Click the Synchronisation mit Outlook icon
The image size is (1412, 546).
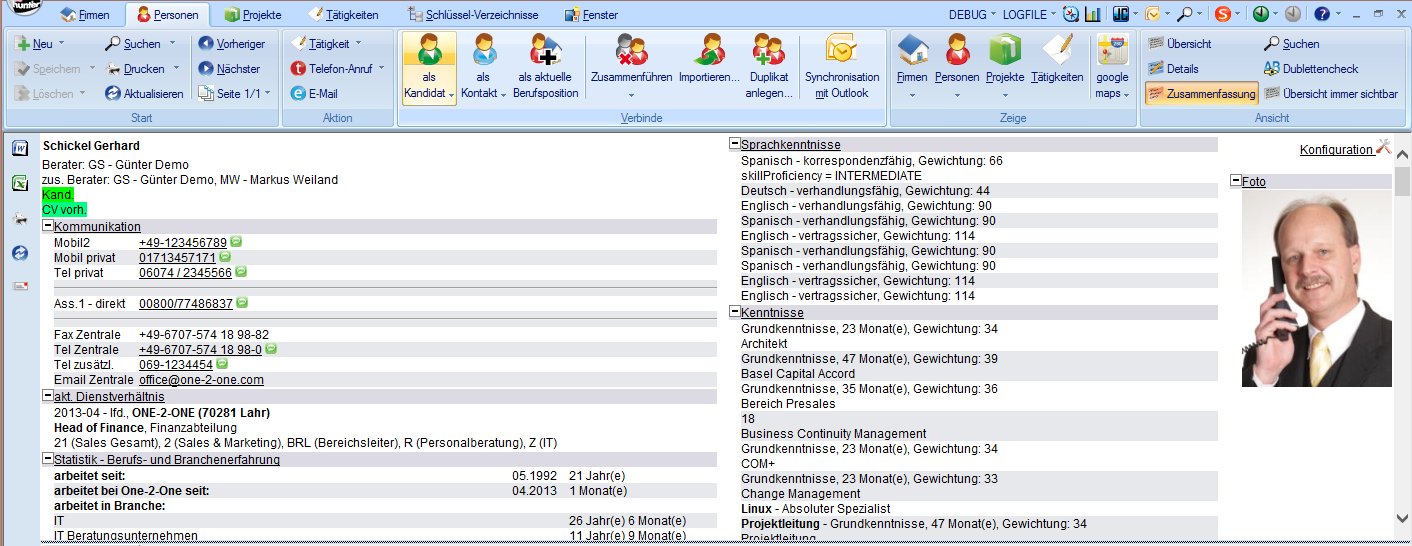841,49
